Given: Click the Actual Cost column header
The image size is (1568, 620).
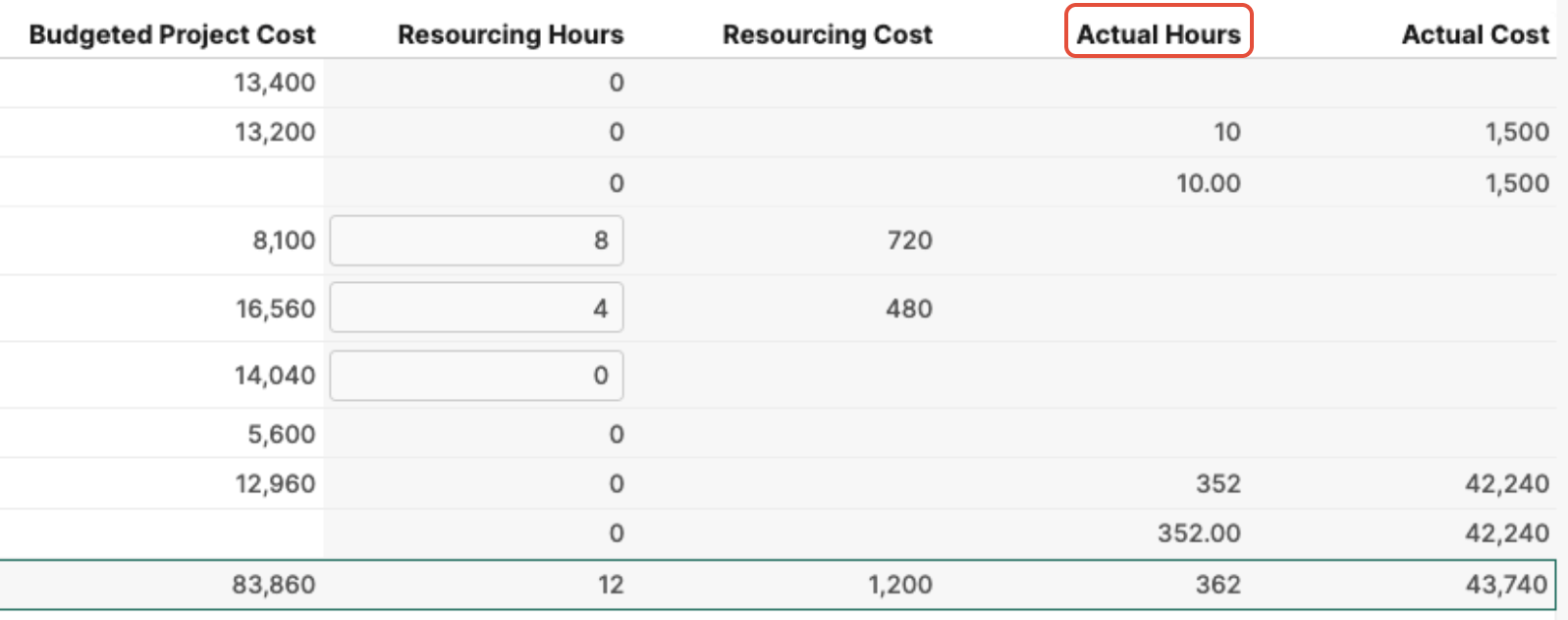Looking at the screenshot, I should click(x=1476, y=34).
